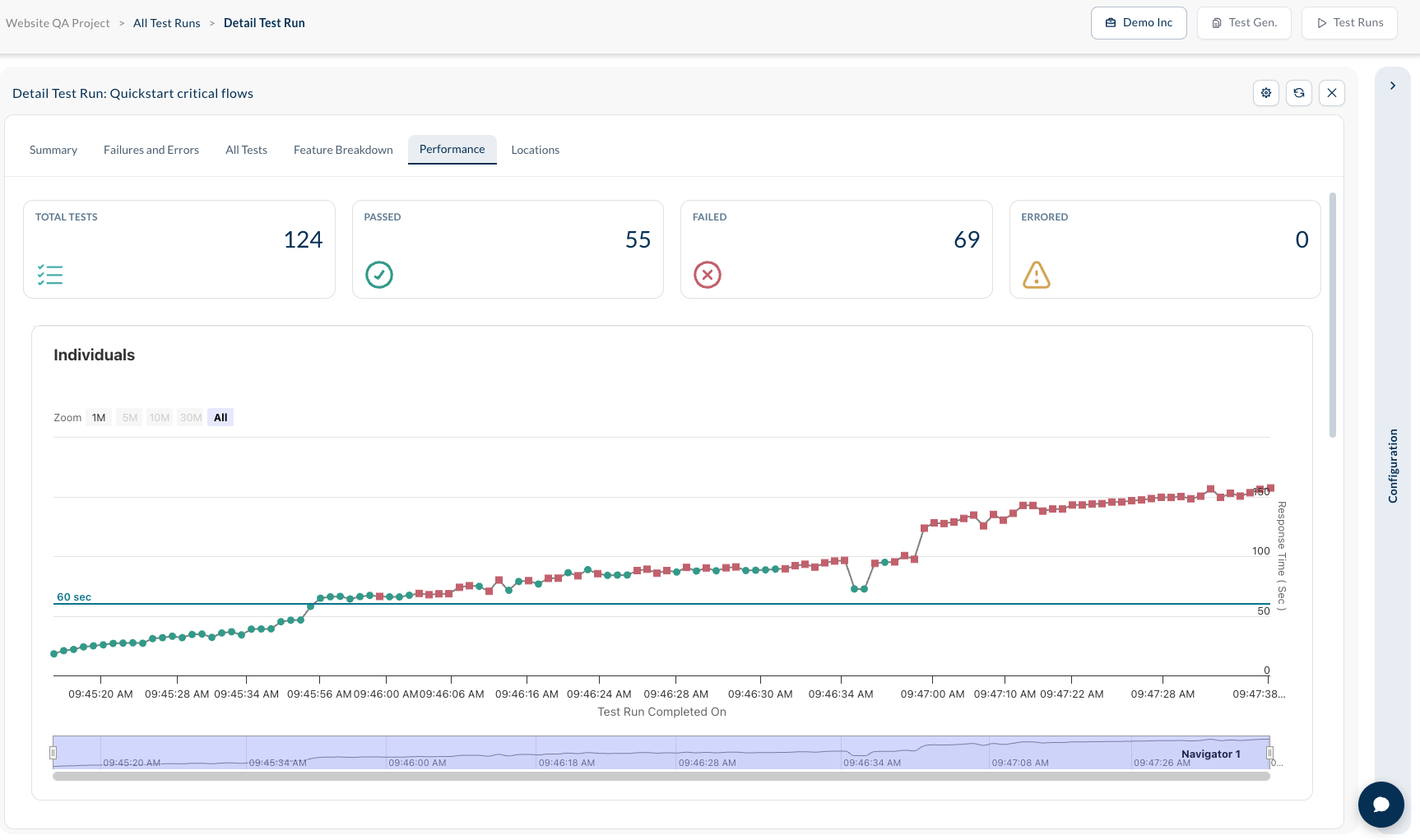This screenshot has width=1420, height=840.
Task: Click the errored warning triangle icon
Action: point(1037,275)
